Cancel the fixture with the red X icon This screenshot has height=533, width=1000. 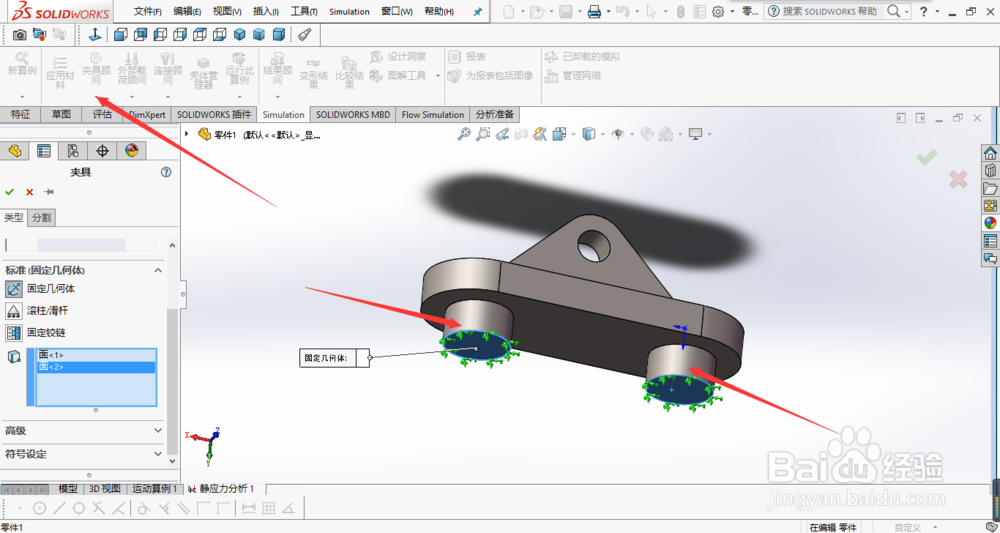click(x=29, y=192)
